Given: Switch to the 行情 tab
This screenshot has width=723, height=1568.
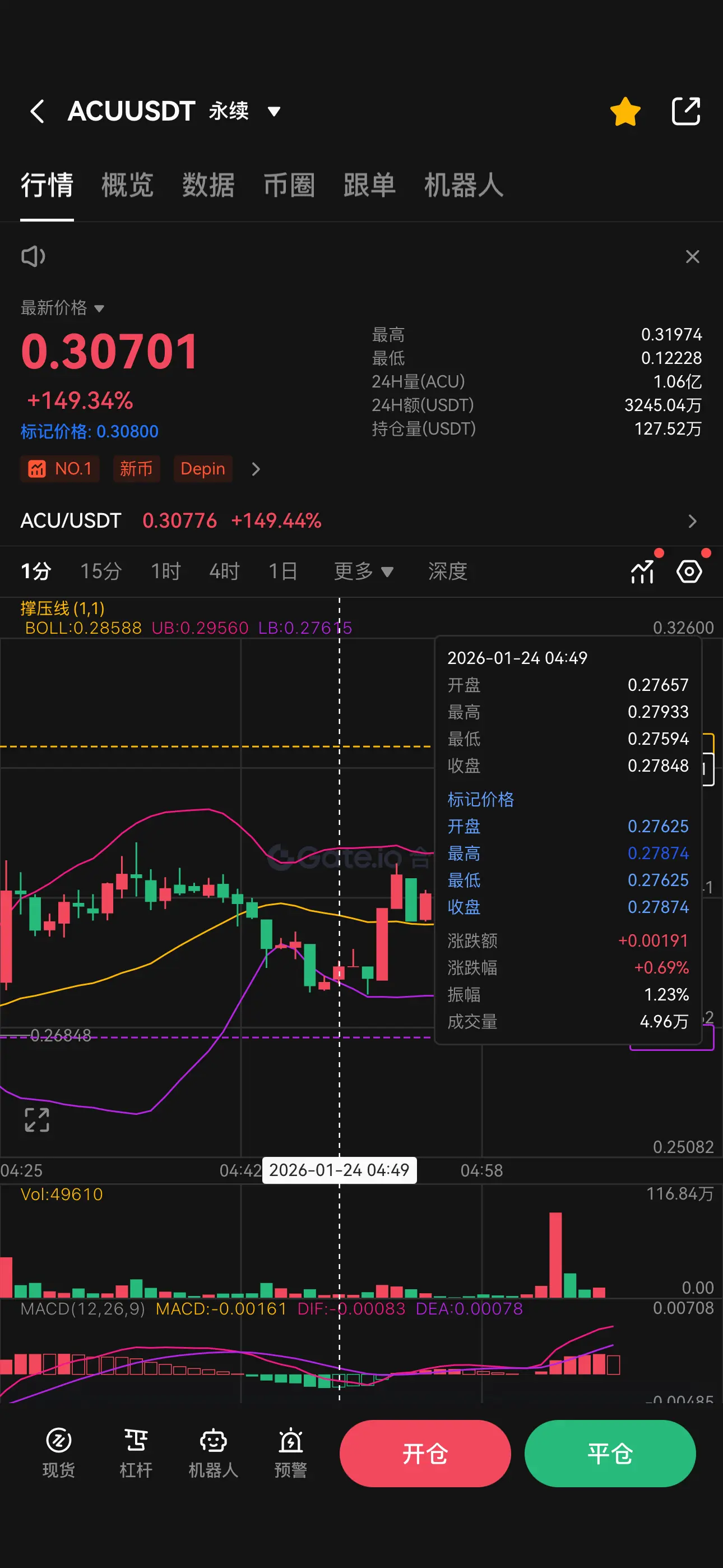Looking at the screenshot, I should (47, 185).
